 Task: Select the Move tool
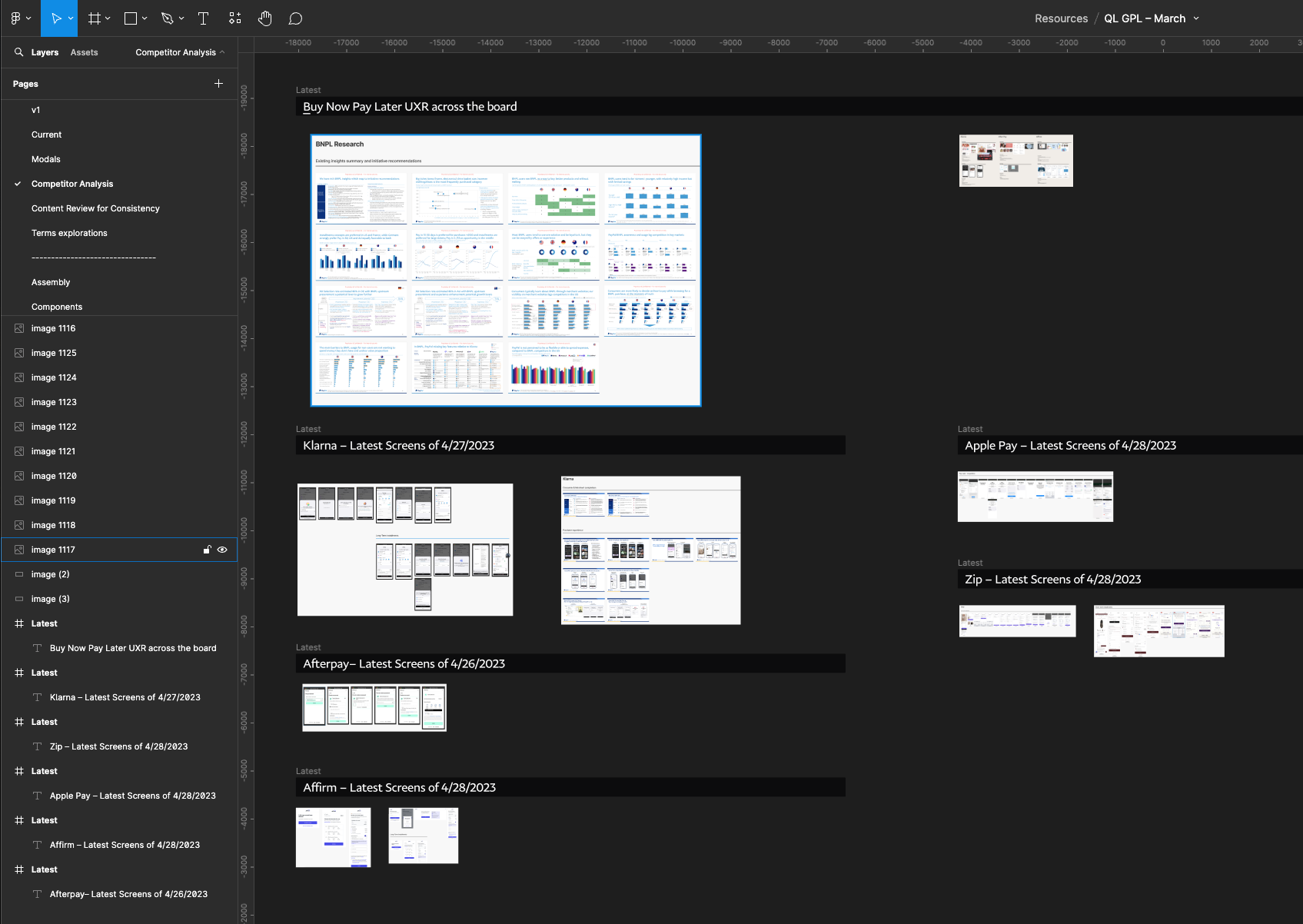click(56, 18)
